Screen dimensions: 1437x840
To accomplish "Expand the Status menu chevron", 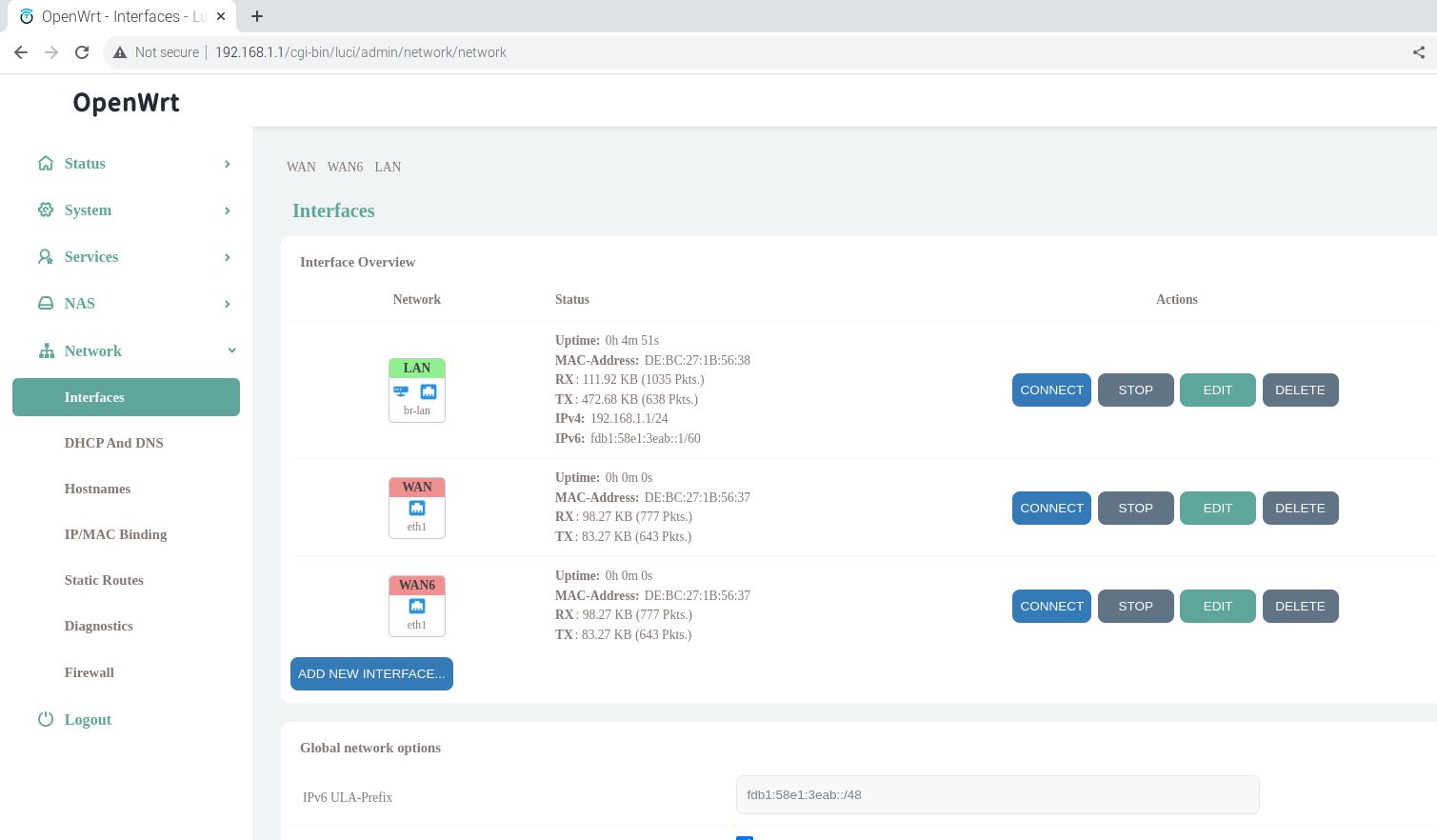I will click(227, 164).
